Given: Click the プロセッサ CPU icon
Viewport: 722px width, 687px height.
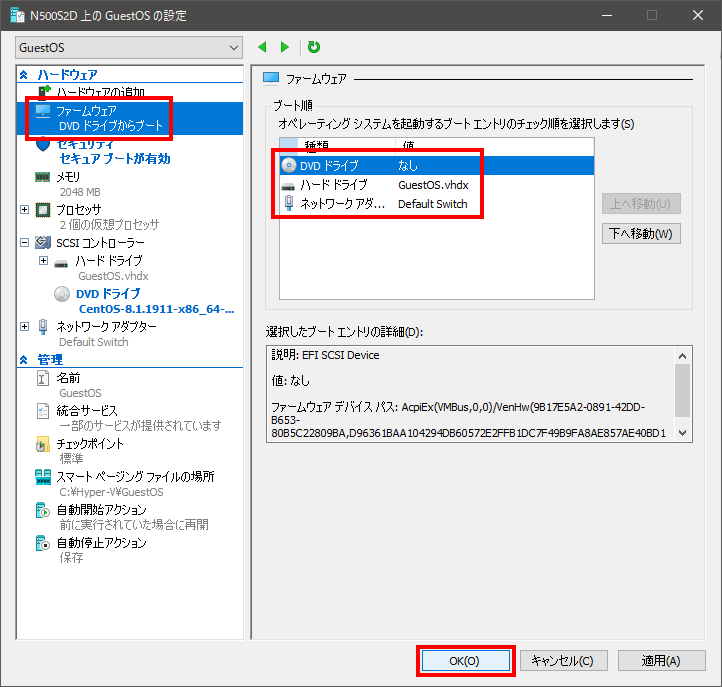Looking at the screenshot, I should 43,210.
